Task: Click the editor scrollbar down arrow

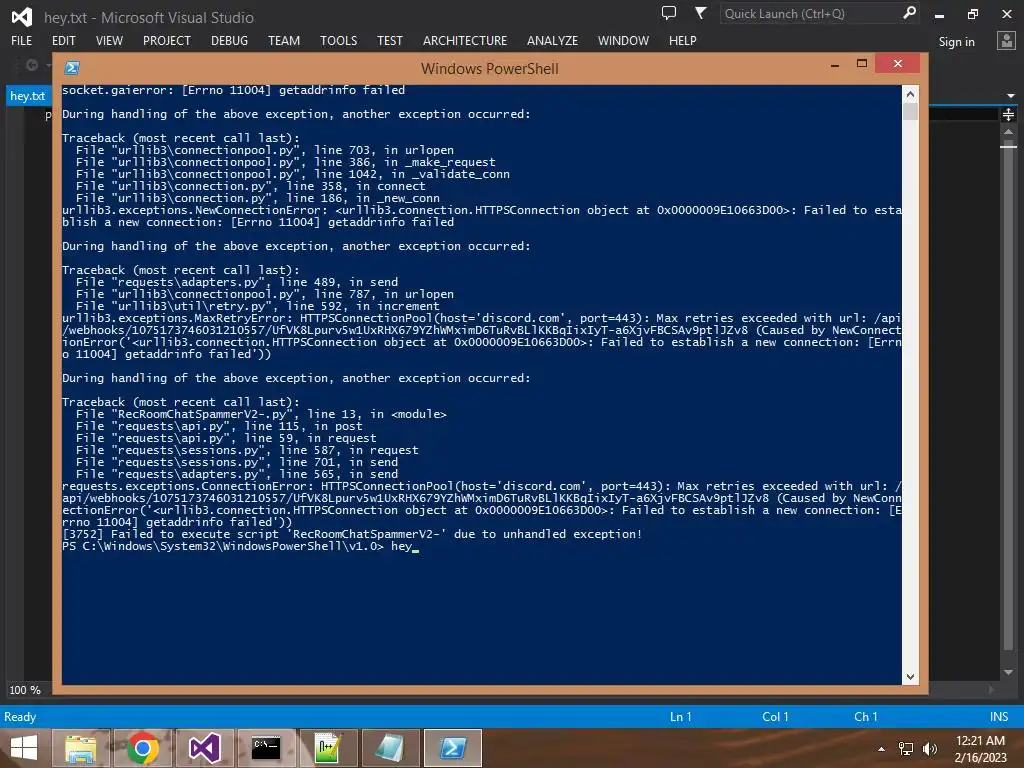Action: (x=1008, y=672)
